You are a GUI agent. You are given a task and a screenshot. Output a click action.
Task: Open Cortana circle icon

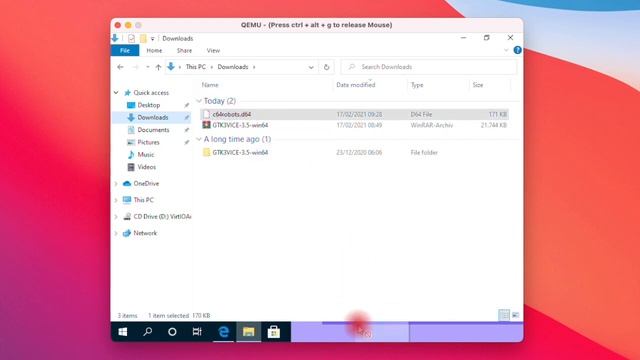pos(172,332)
